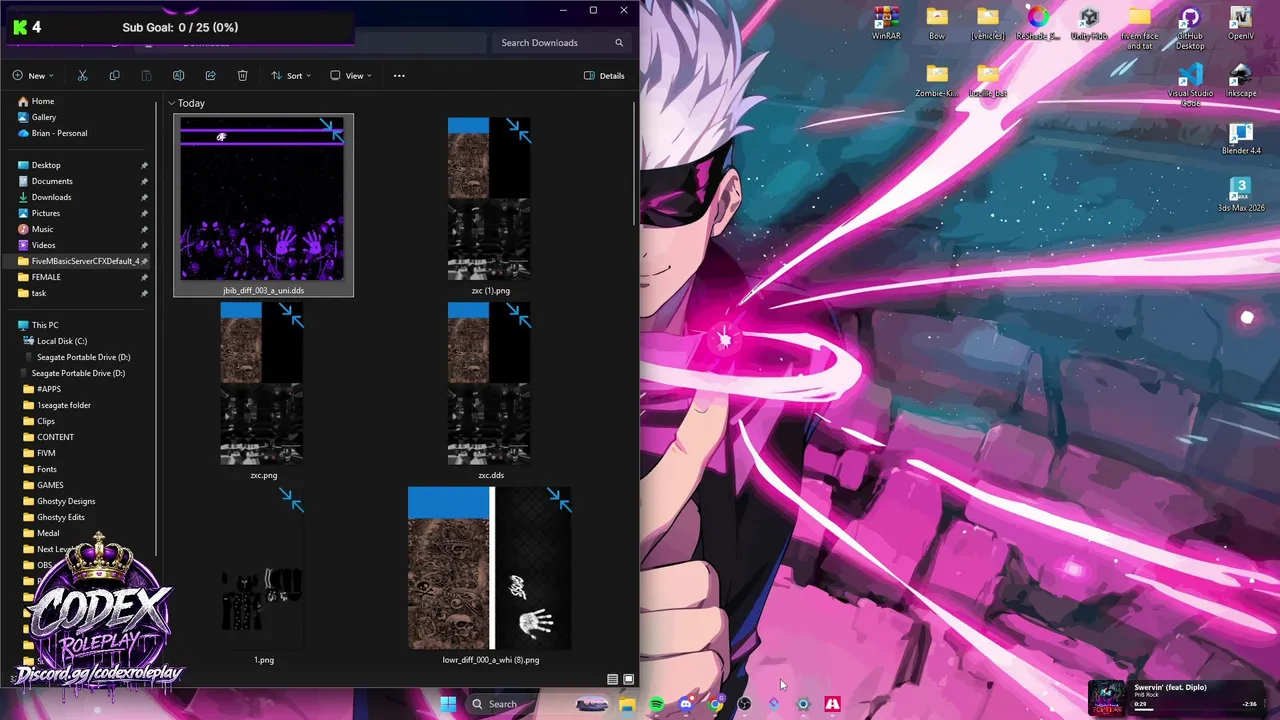Open Brian - Personal OneDrive entry
This screenshot has width=1280, height=720.
tap(52, 133)
